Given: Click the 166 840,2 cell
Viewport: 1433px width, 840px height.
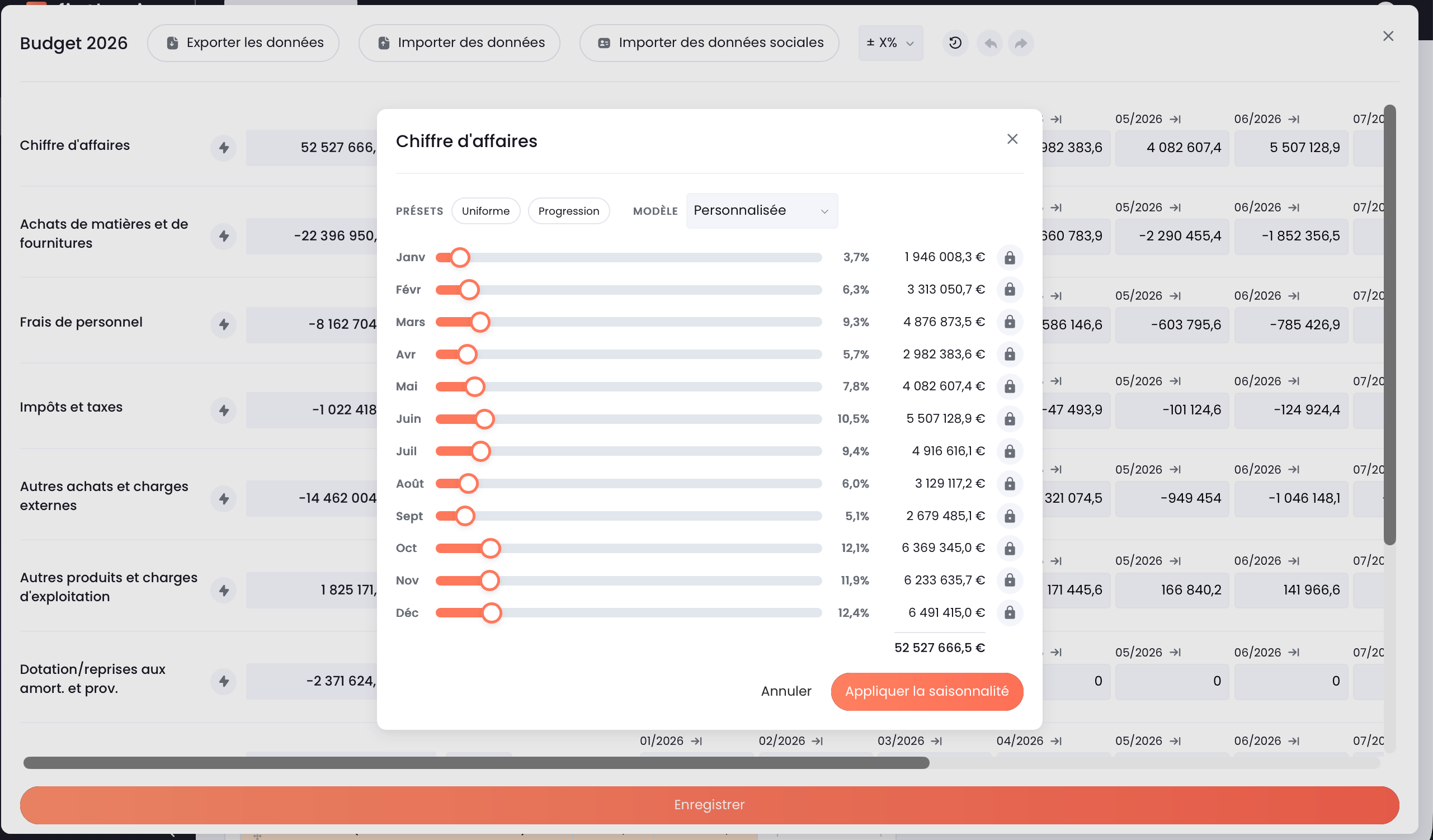Looking at the screenshot, I should (1172, 591).
